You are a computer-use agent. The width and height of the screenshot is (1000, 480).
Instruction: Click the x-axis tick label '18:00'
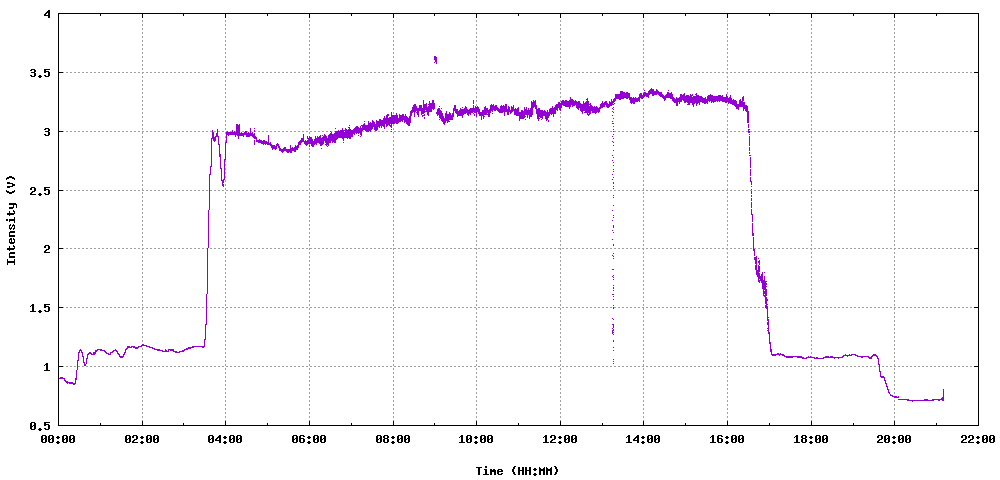pos(811,439)
